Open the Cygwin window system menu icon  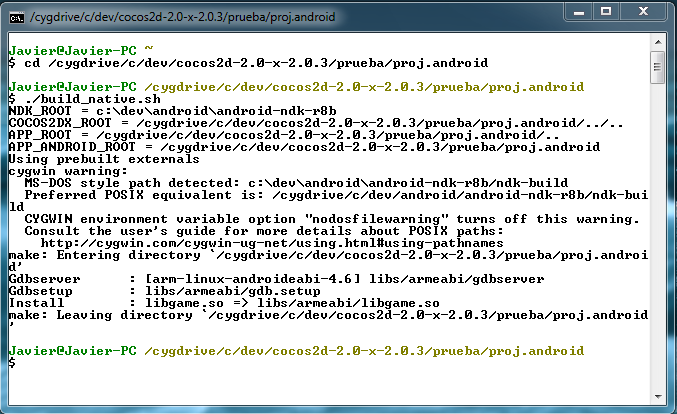point(17,18)
